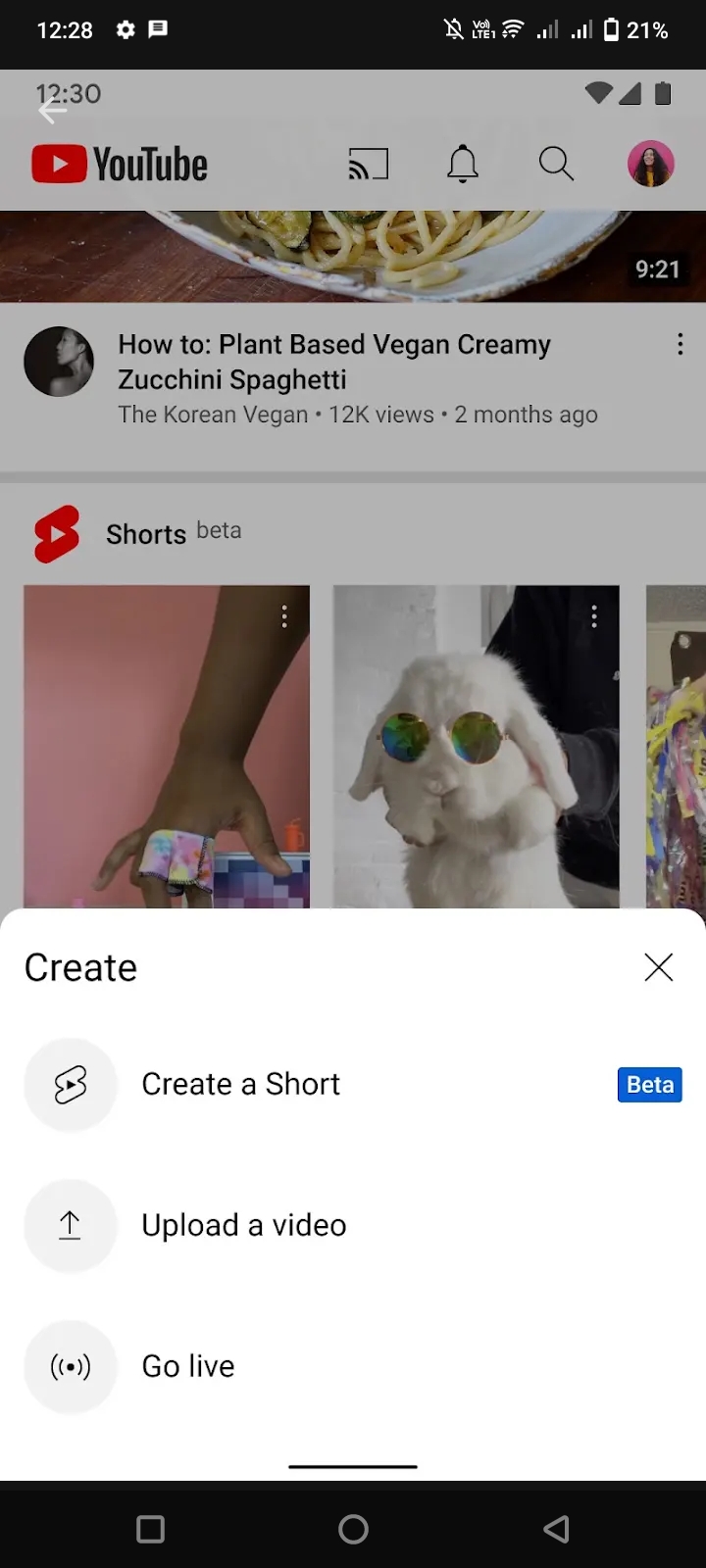Tap the blue Beta badge

pyautogui.click(x=650, y=1085)
